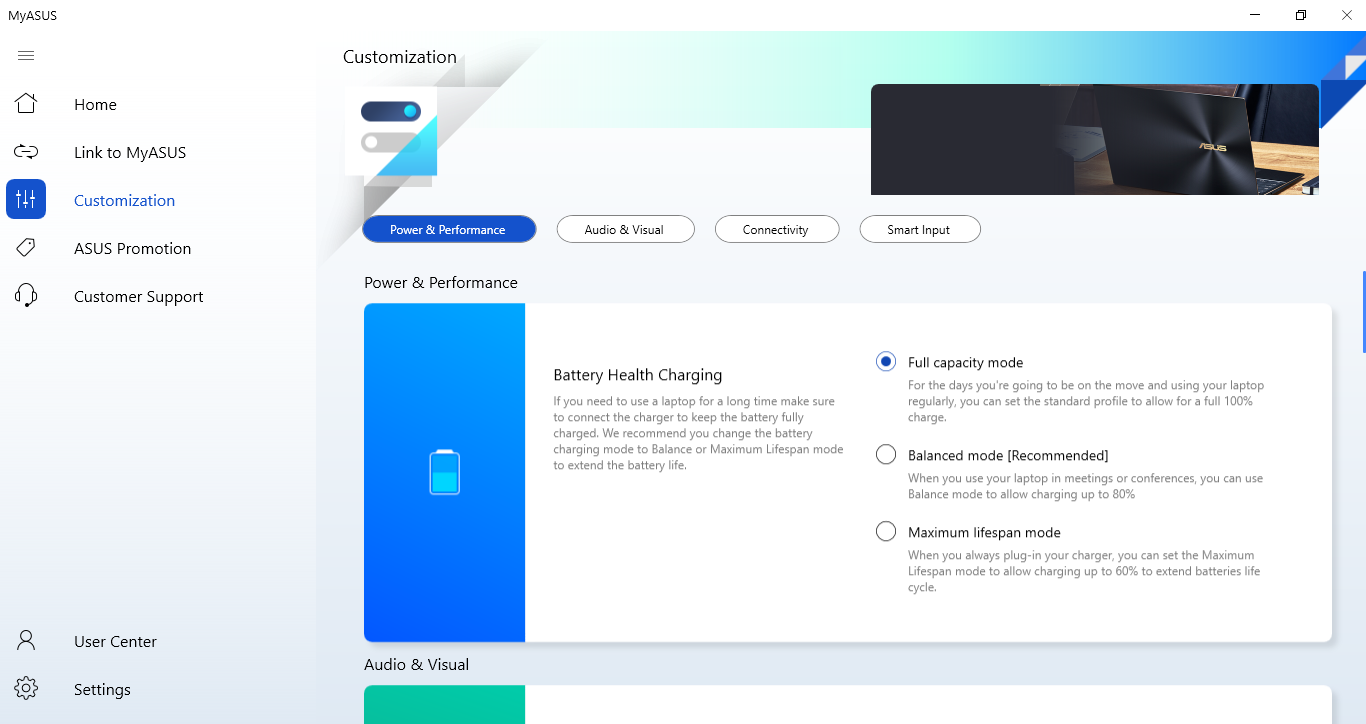The width and height of the screenshot is (1366, 724).
Task: Open Customer Support text link in sidebar
Action: 138,297
